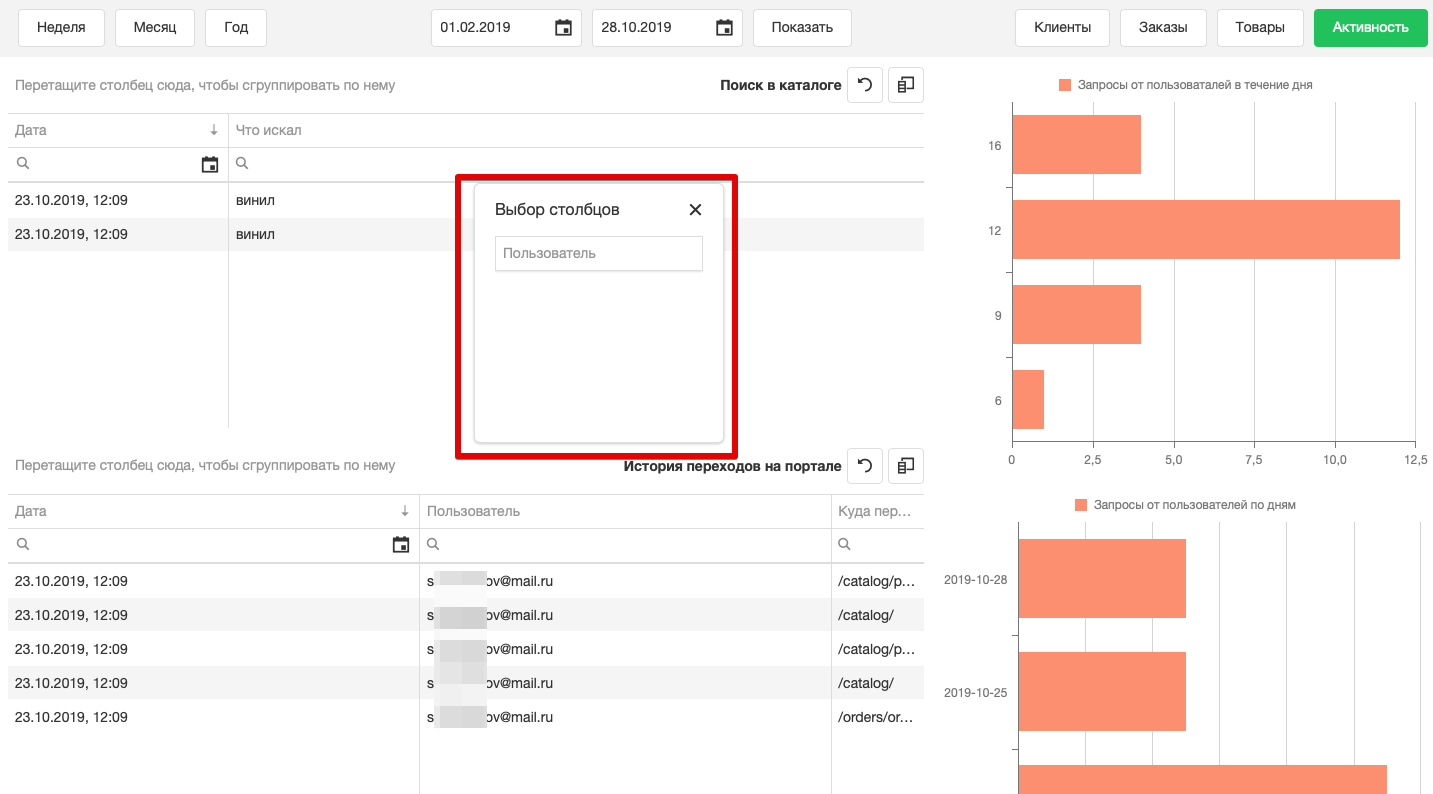Reset portal history grid with undo icon
Viewport: 1433px width, 794px height.
tap(865, 466)
